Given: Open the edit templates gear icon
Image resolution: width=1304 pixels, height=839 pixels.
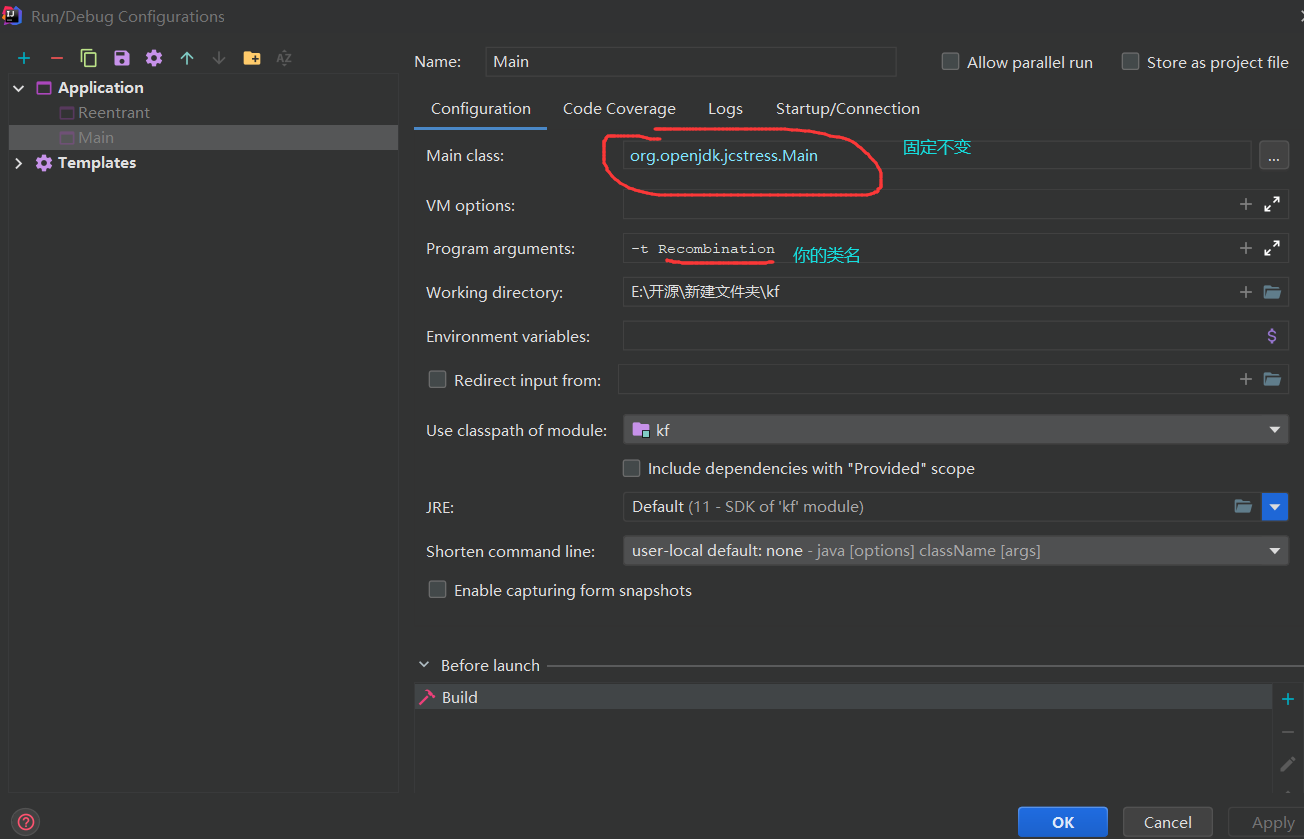Looking at the screenshot, I should (154, 59).
